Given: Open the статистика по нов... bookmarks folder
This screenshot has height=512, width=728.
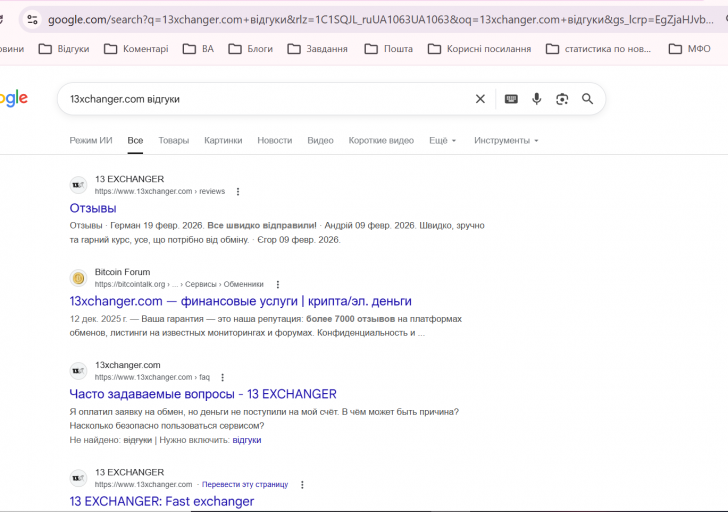Looking at the screenshot, I should [598, 49].
